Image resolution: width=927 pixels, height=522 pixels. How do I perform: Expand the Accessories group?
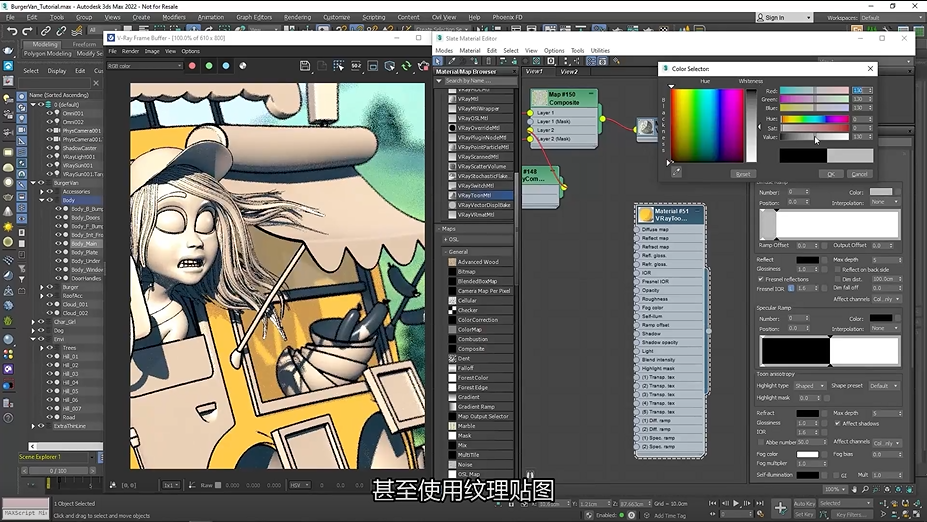(42, 192)
